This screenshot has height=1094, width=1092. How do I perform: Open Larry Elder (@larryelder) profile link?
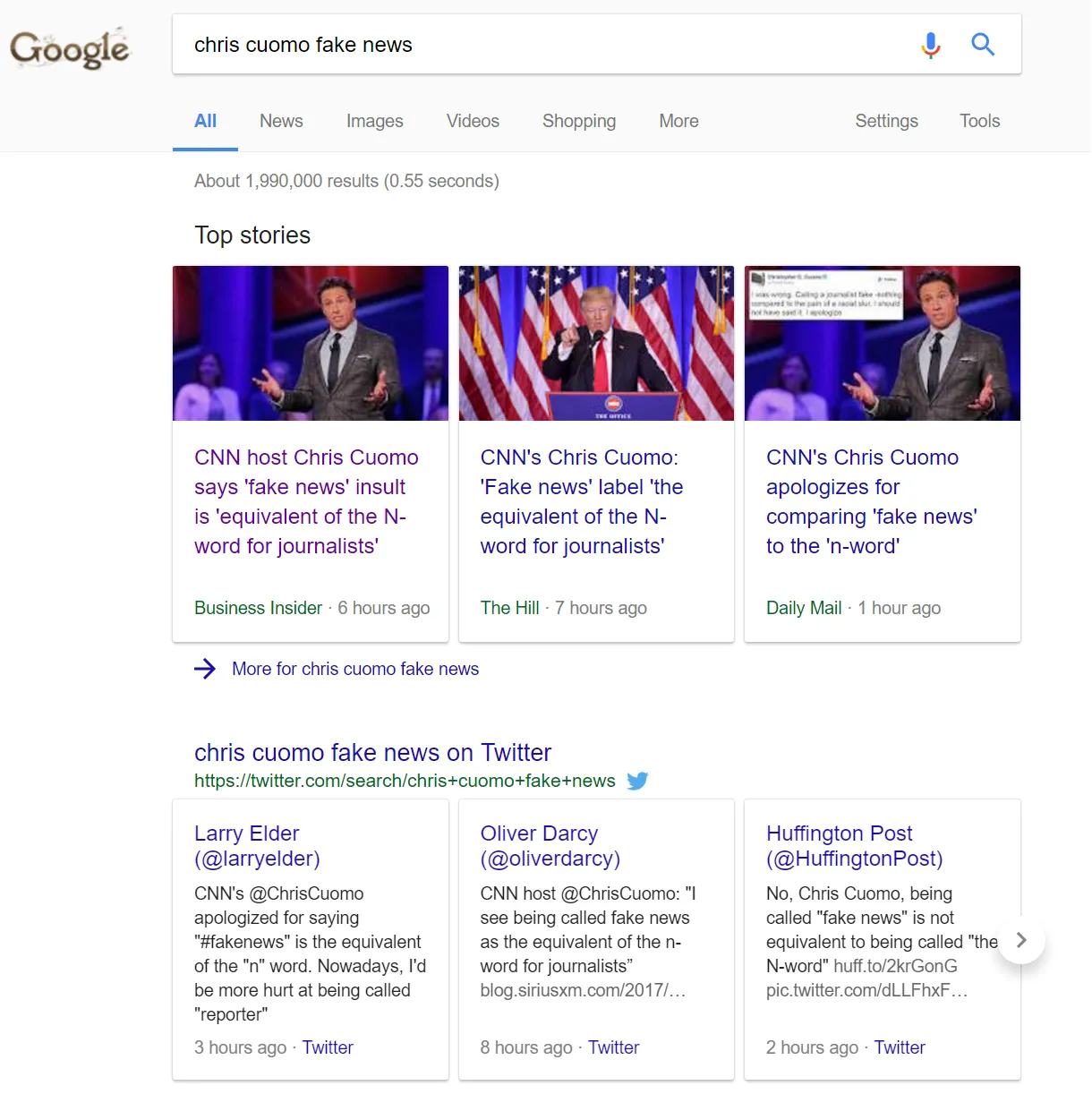click(x=257, y=846)
